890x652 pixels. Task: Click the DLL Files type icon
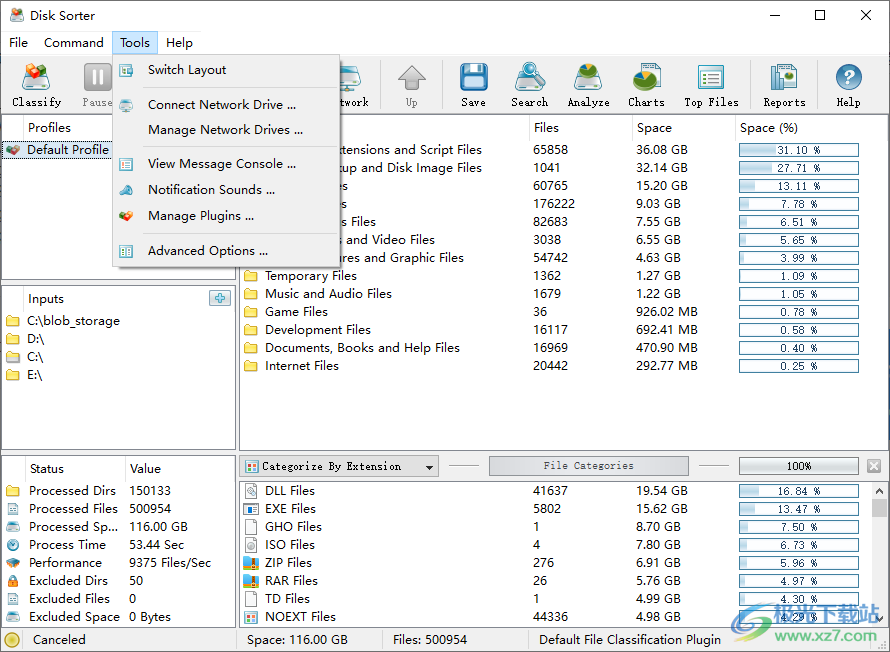pos(250,491)
